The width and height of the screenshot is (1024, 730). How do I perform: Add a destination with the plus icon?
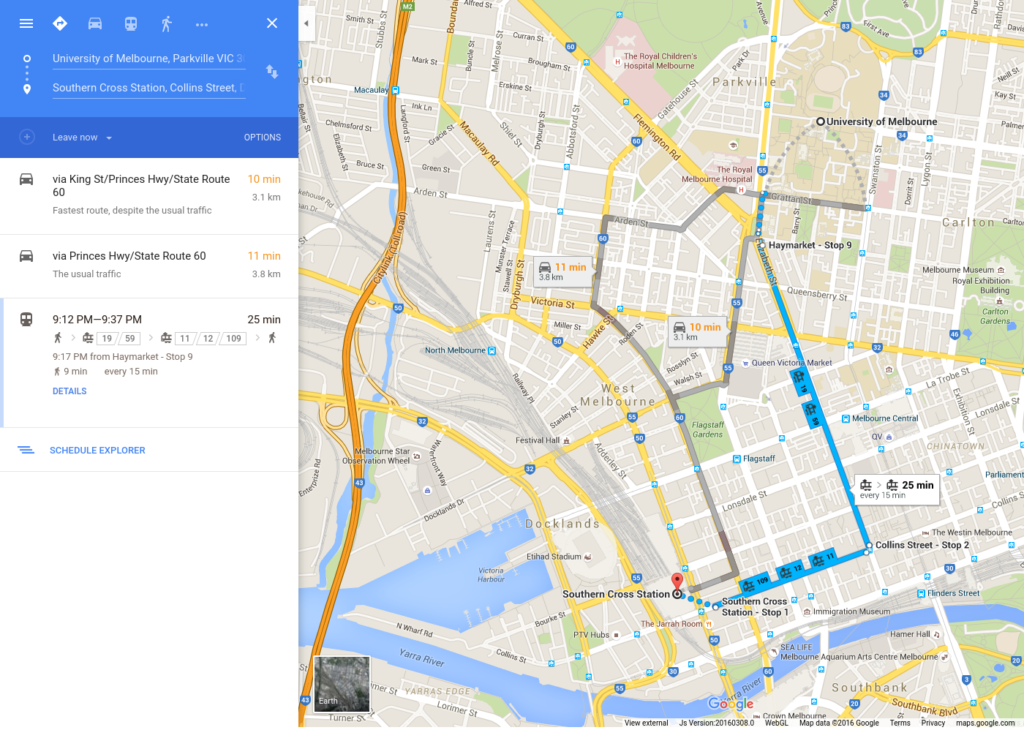[27, 137]
